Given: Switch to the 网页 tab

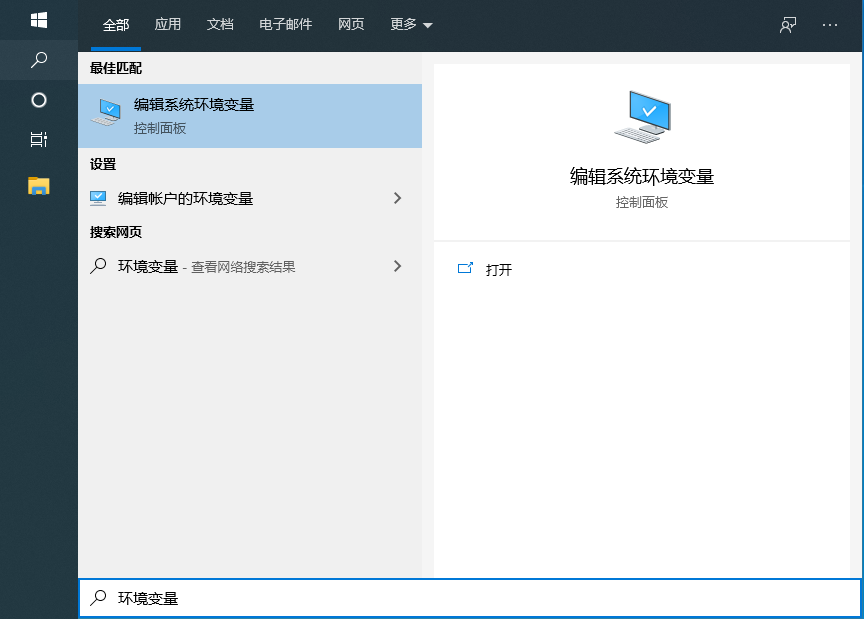Looking at the screenshot, I should tap(351, 24).
